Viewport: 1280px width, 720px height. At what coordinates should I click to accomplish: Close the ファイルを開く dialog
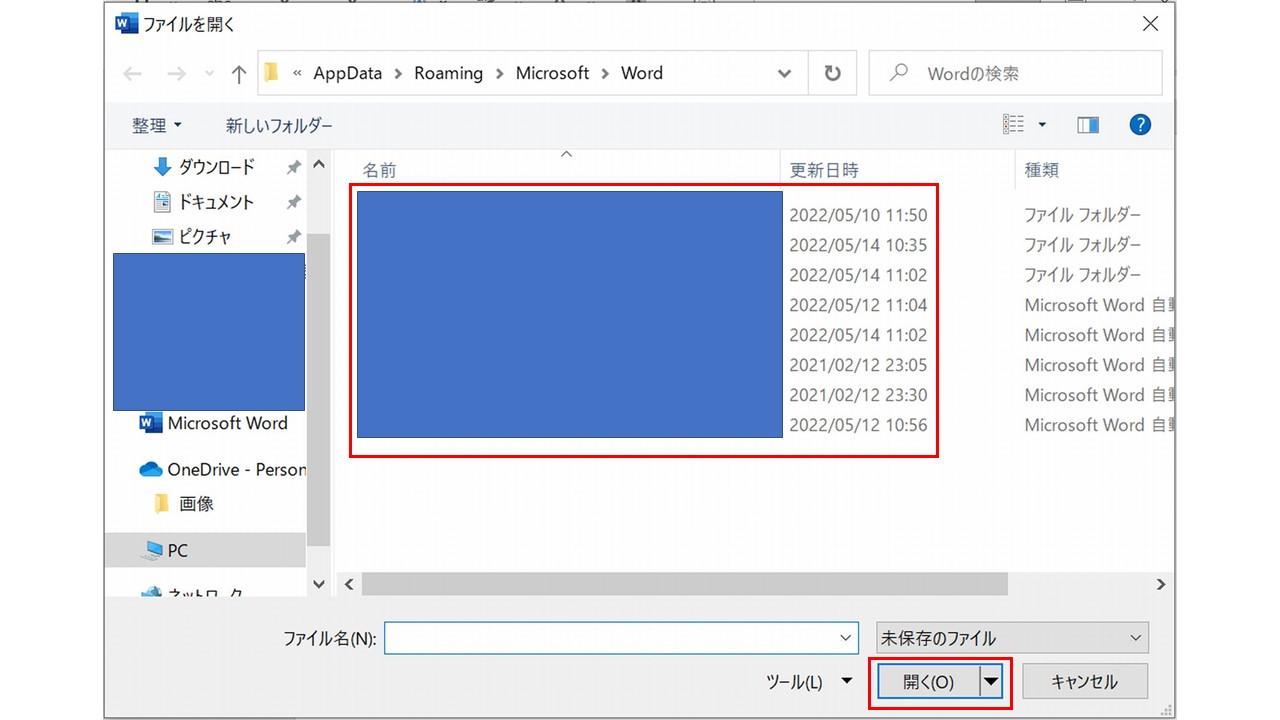[x=1150, y=23]
